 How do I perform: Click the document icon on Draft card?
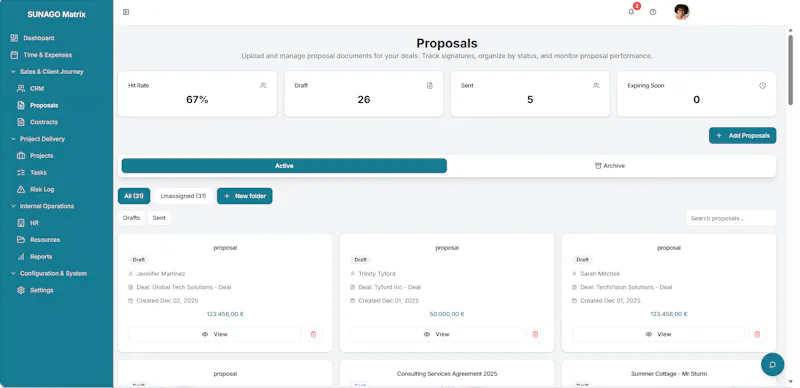(x=430, y=86)
